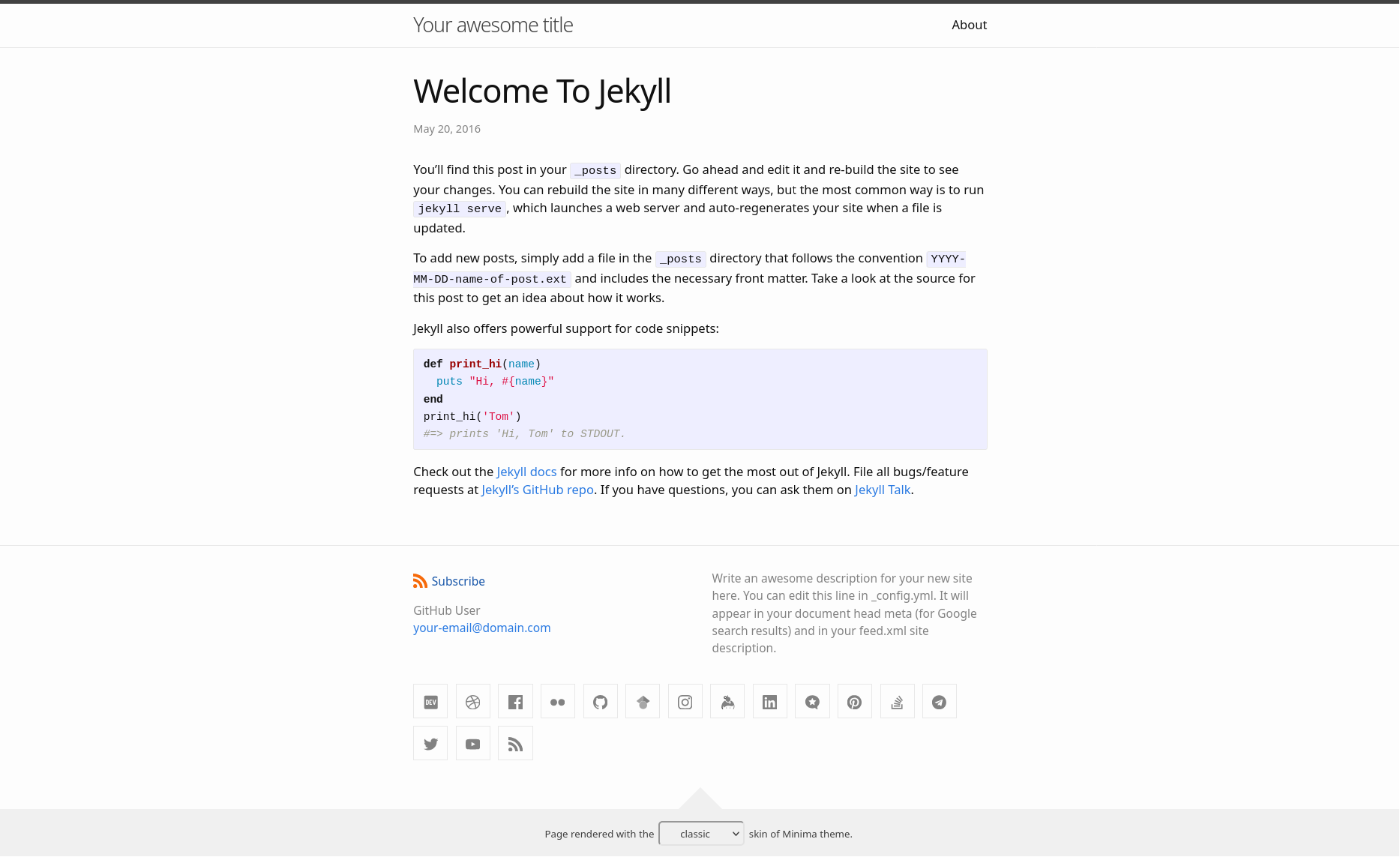This screenshot has width=1400, height=857.
Task: Open the Stack Overflow social icon
Action: point(898,701)
